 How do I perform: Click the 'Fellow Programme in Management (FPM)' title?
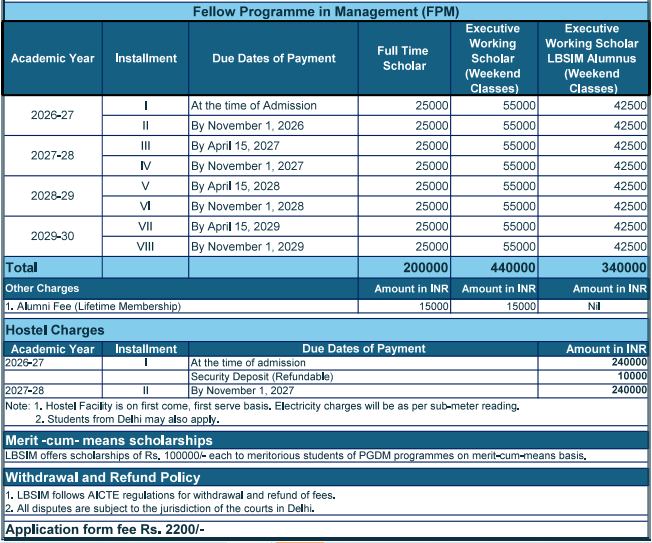[325, 11]
